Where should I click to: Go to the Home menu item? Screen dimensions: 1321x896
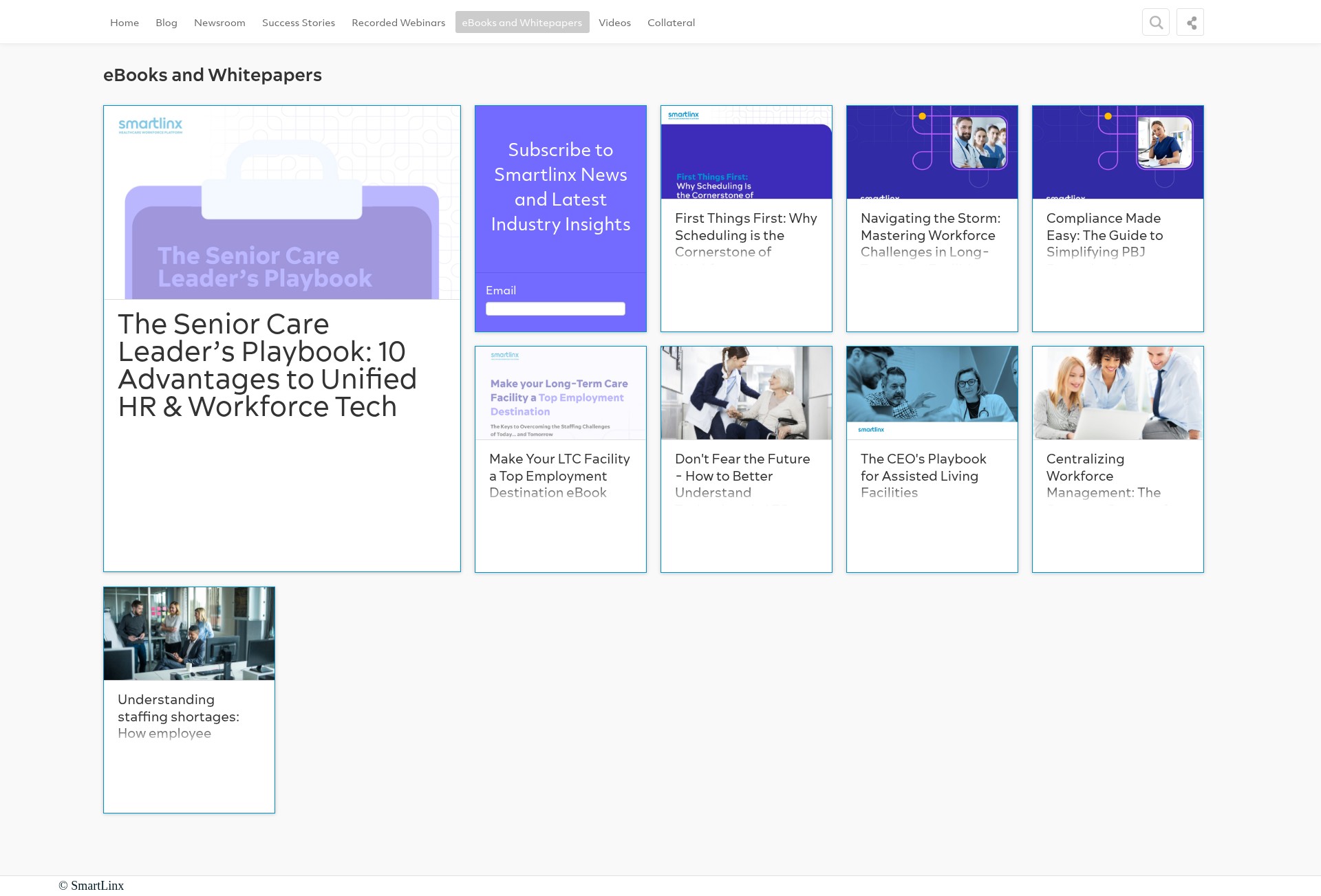[125, 23]
